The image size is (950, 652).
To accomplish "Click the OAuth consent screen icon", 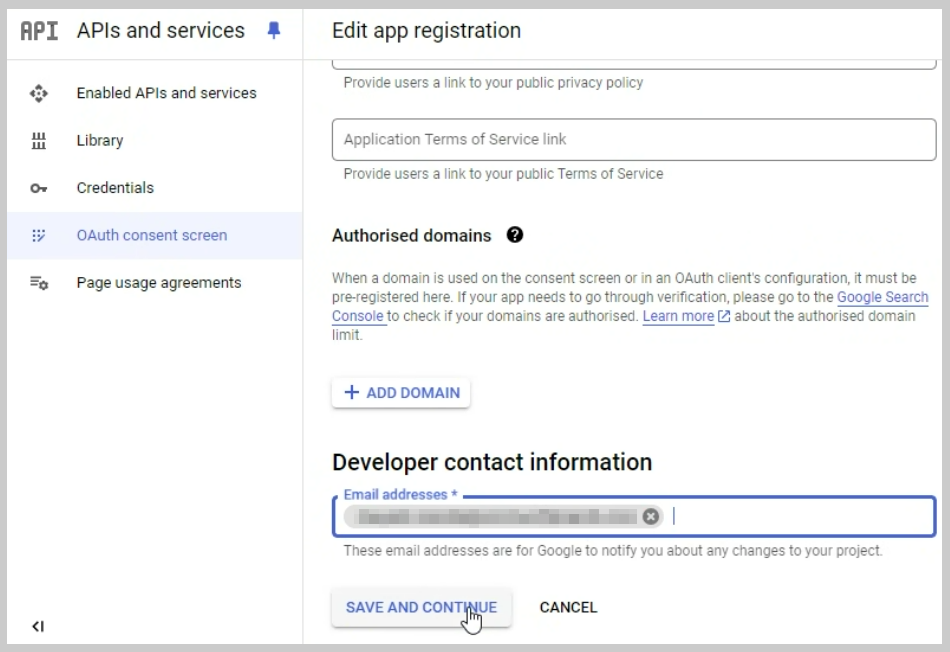I will [x=39, y=235].
